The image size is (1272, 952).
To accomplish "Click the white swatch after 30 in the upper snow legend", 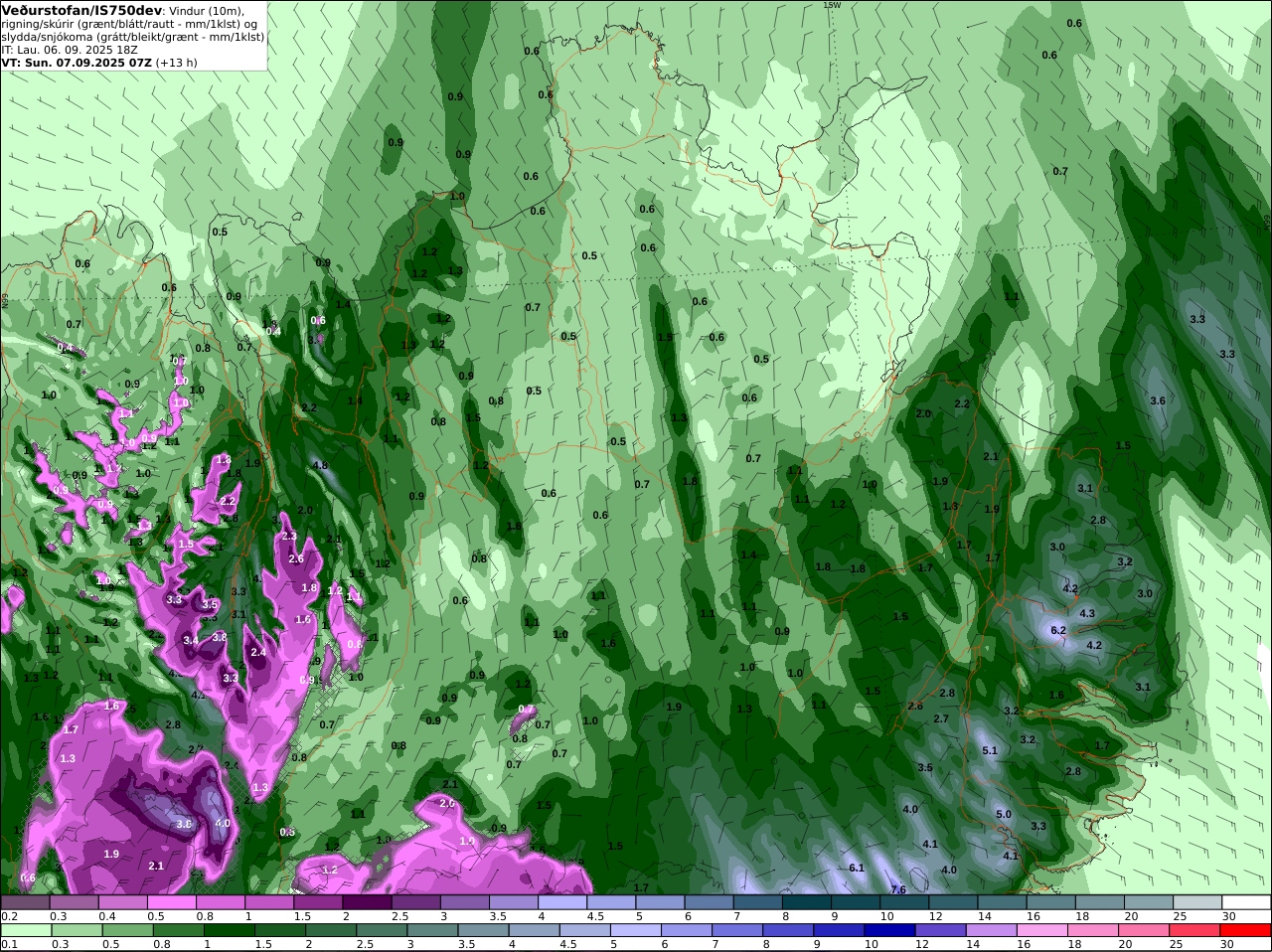I will tap(1246, 902).
